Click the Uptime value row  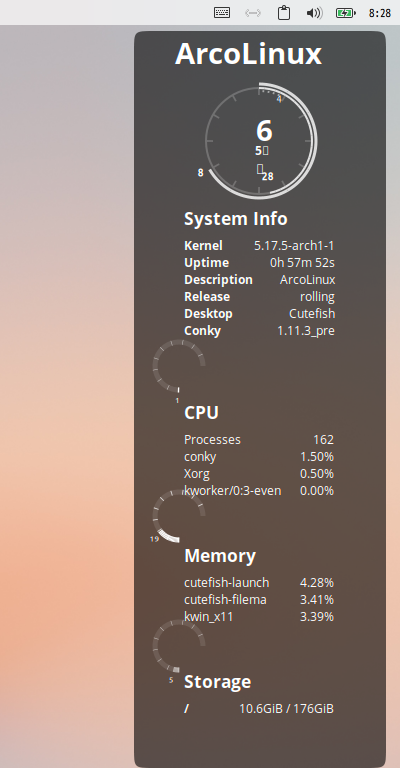point(259,263)
